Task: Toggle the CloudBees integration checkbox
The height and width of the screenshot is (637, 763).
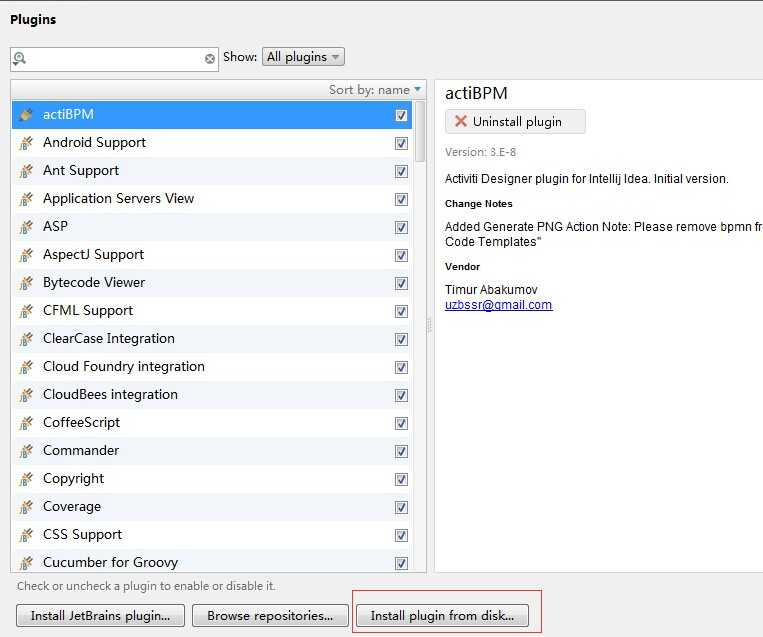Action: point(401,396)
